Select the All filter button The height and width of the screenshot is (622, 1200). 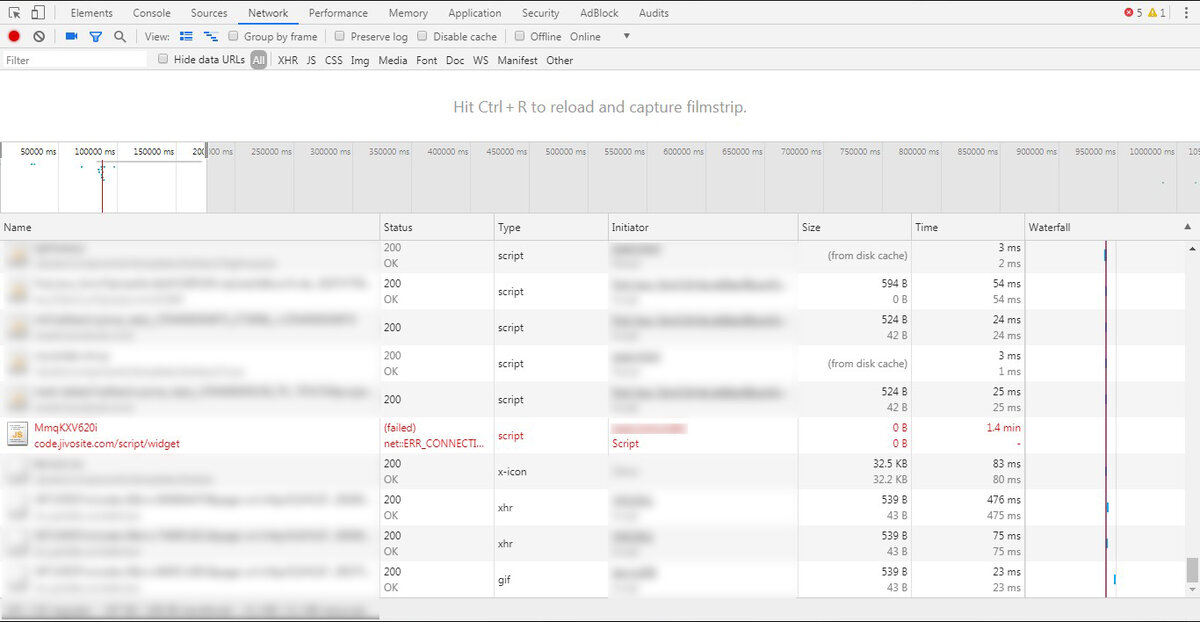coord(259,60)
